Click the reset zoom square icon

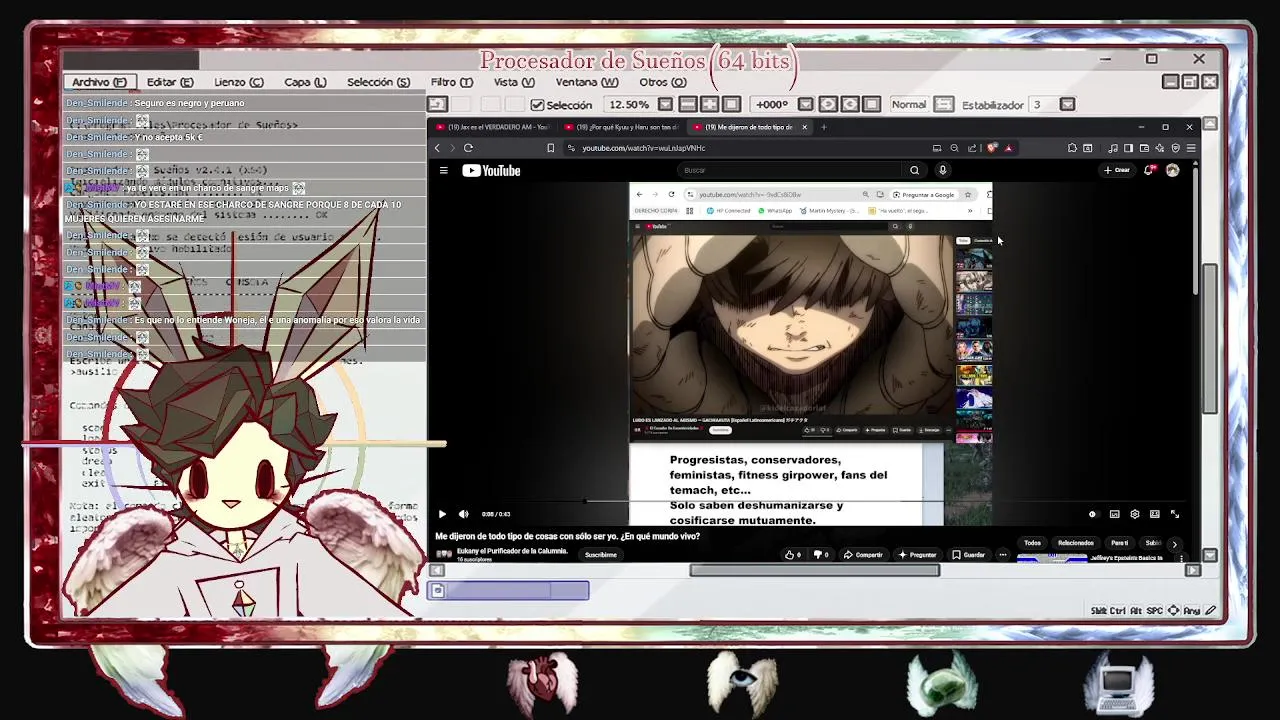(x=731, y=104)
